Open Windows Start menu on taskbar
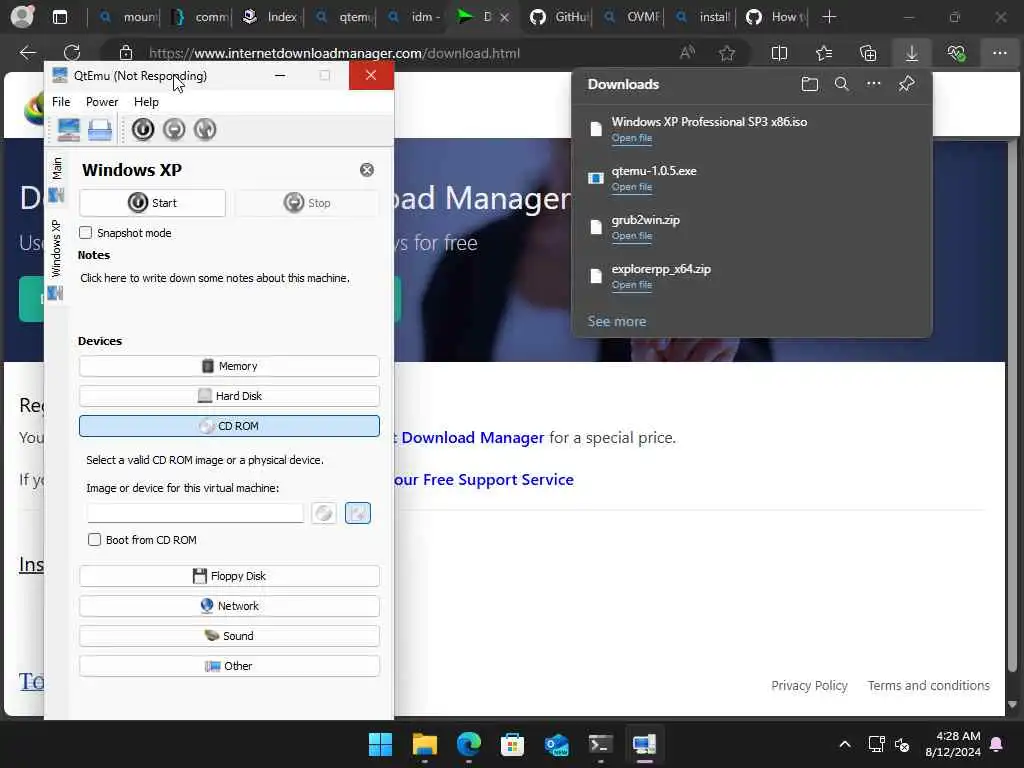Viewport: 1024px width, 768px height. point(380,744)
